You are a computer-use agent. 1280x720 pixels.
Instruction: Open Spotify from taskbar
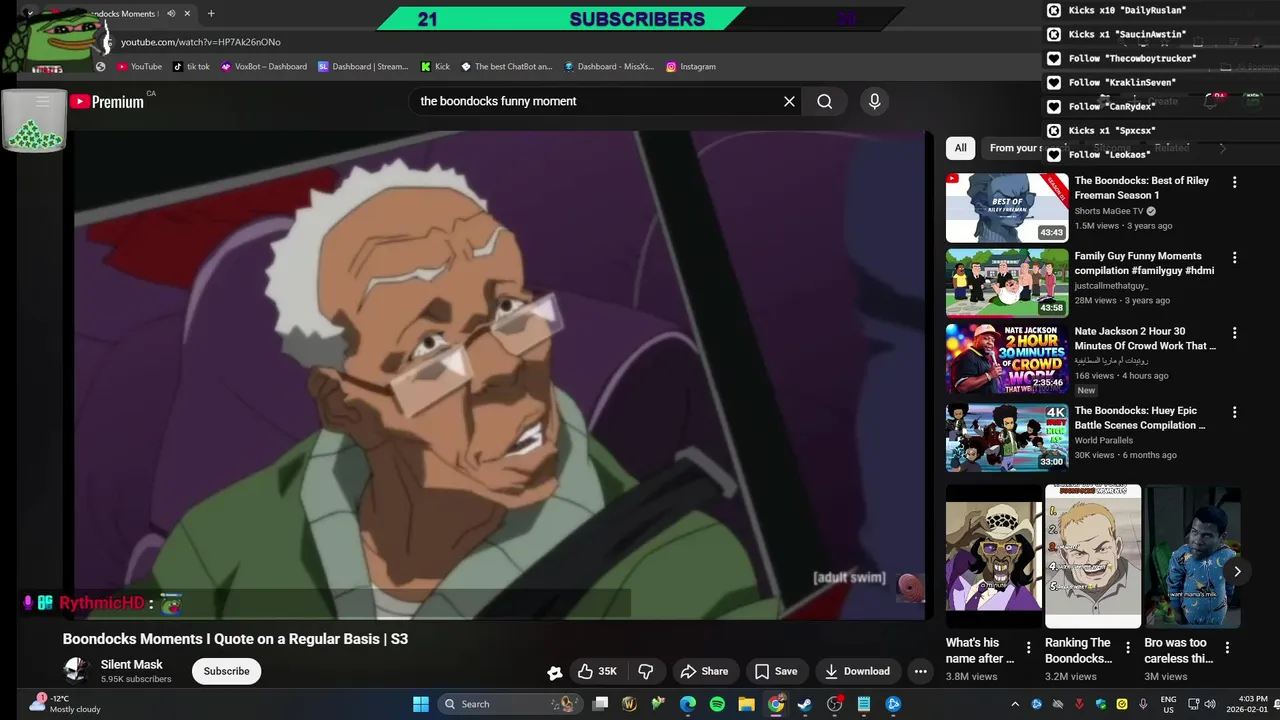pos(717,704)
